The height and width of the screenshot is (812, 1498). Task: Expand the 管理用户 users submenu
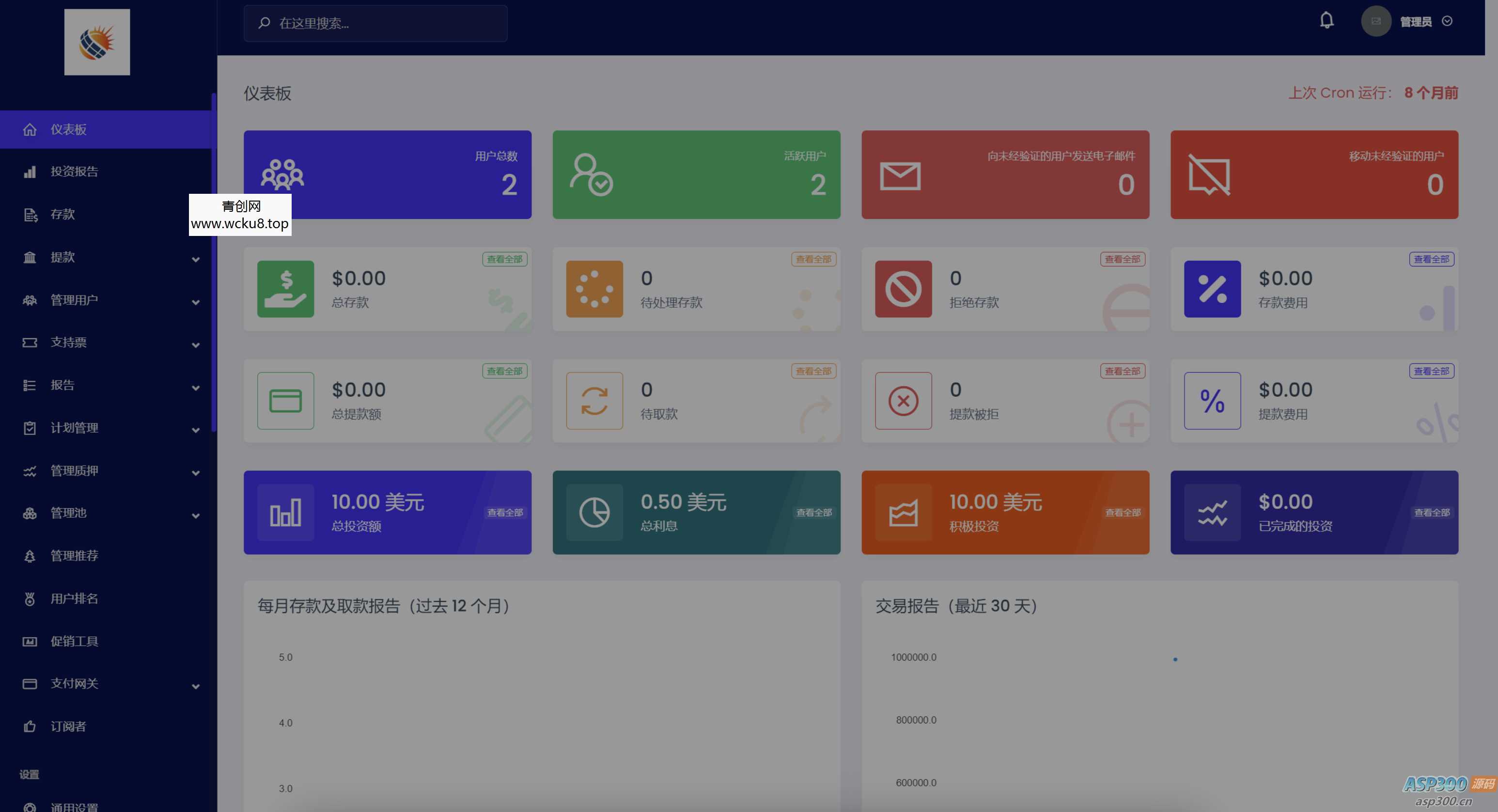(x=195, y=302)
